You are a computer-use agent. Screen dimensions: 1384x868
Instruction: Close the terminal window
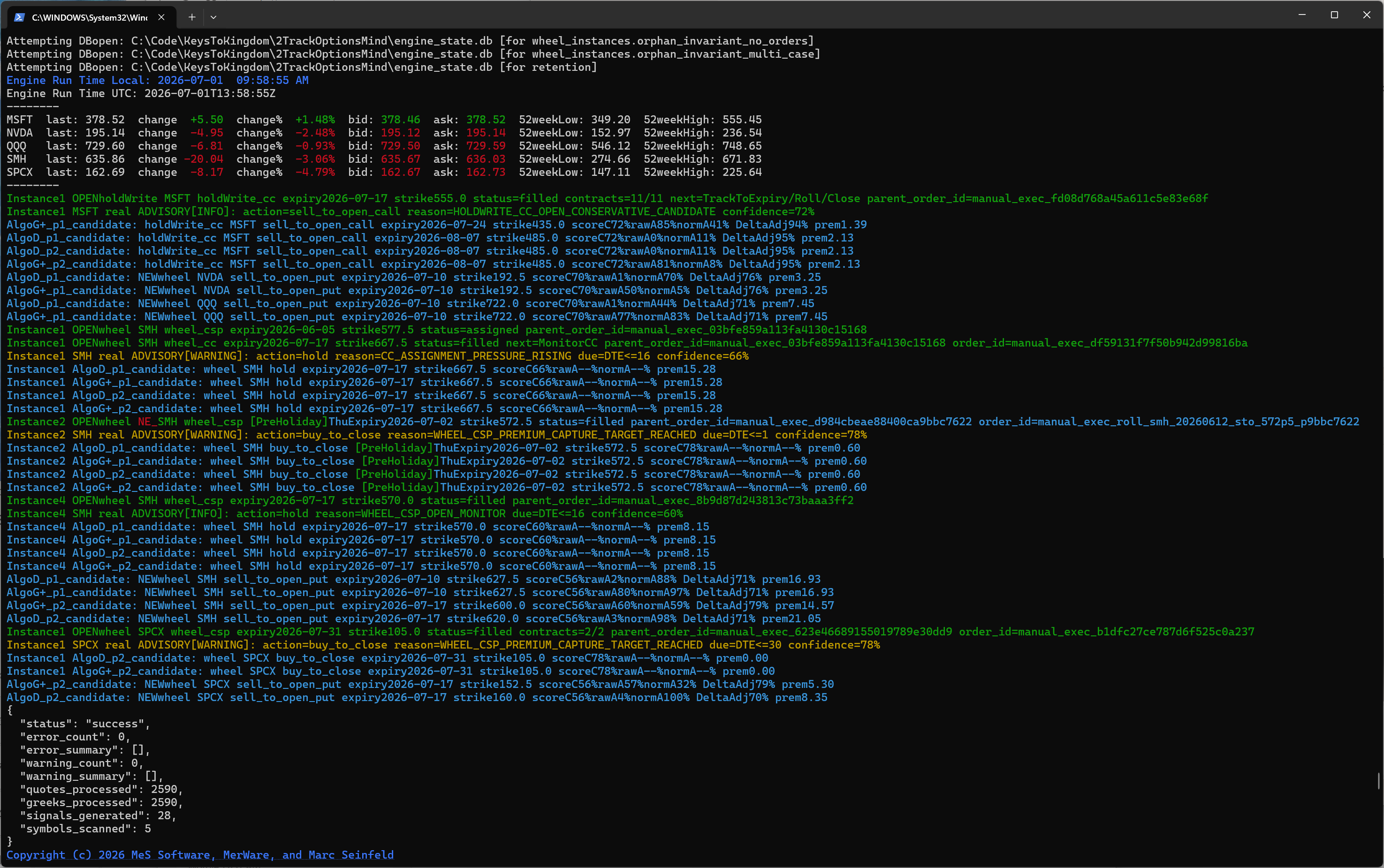(x=1366, y=15)
